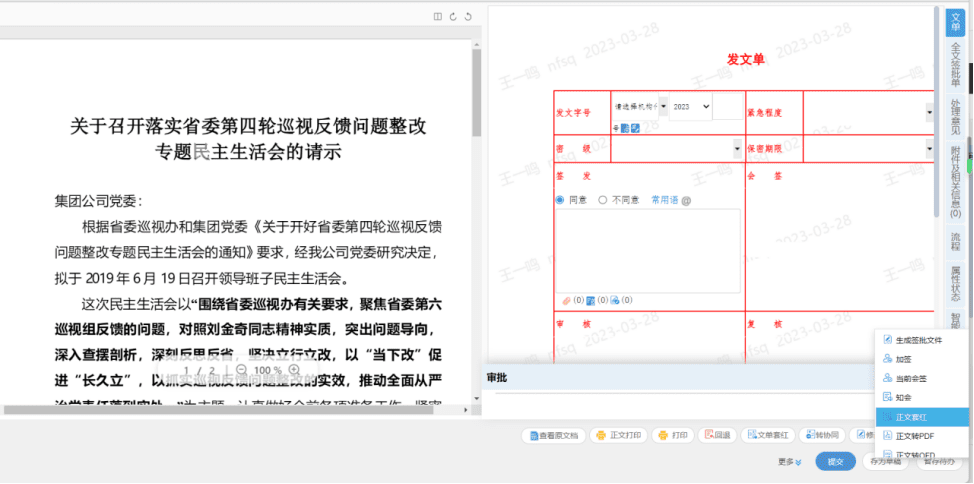Choose 正文转PDF from popup menu

click(922, 436)
